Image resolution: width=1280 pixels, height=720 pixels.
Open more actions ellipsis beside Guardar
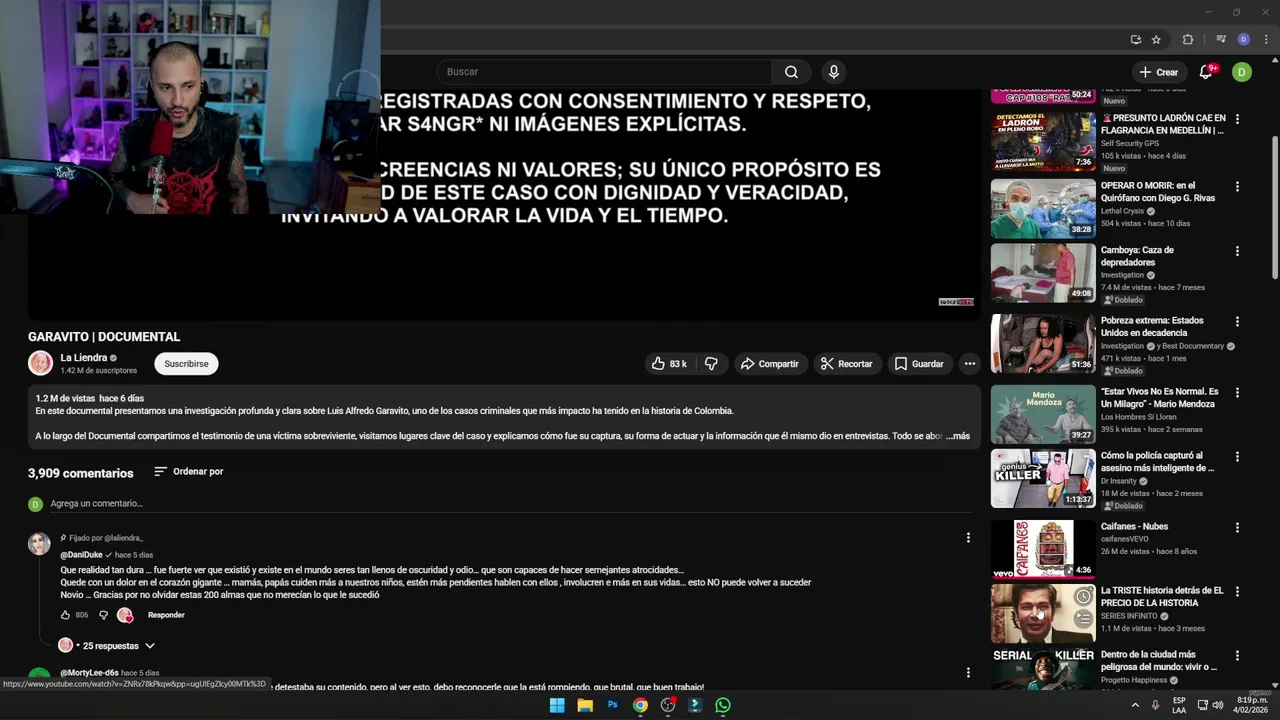point(969,364)
